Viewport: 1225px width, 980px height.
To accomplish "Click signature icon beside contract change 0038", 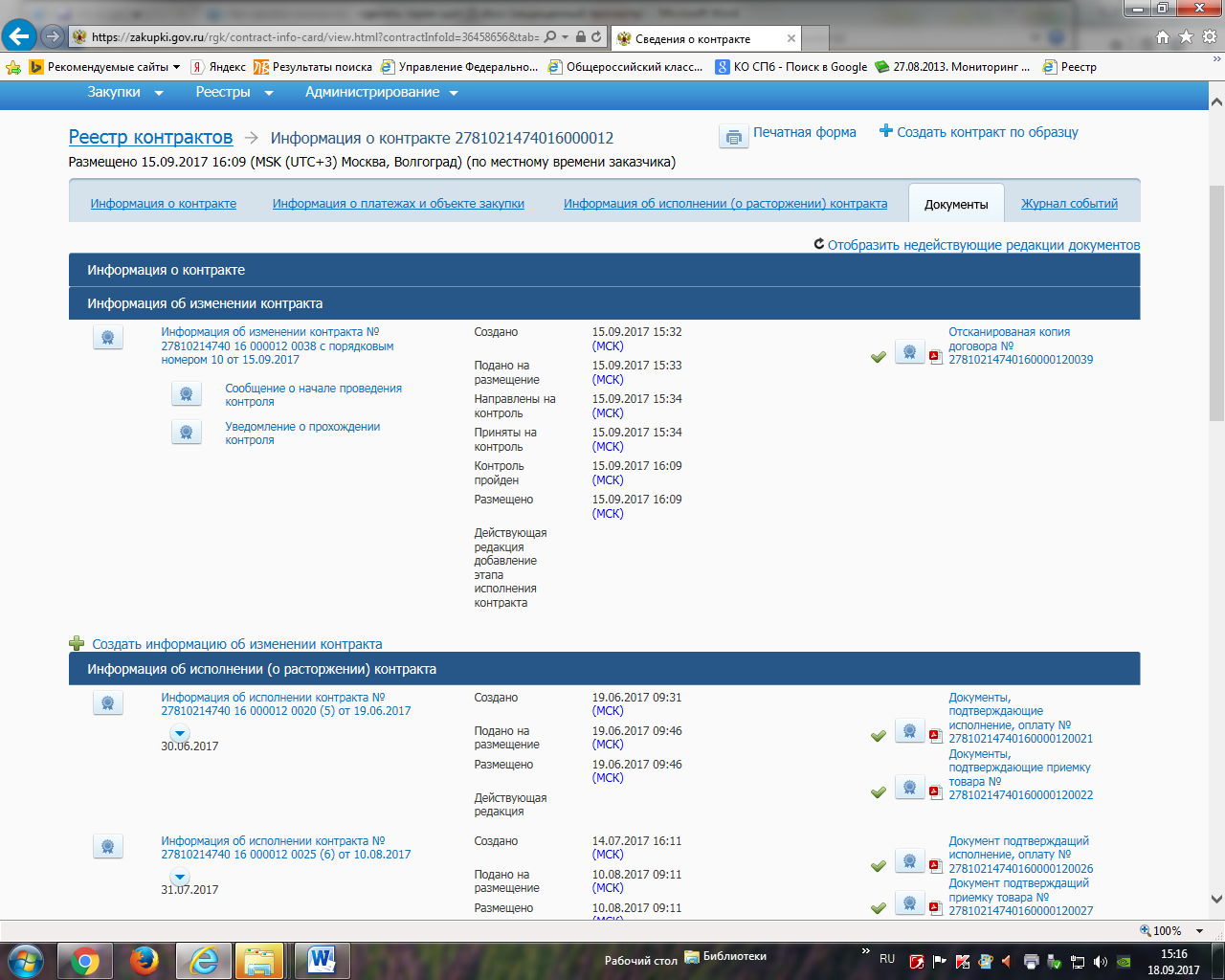I will pos(108,337).
